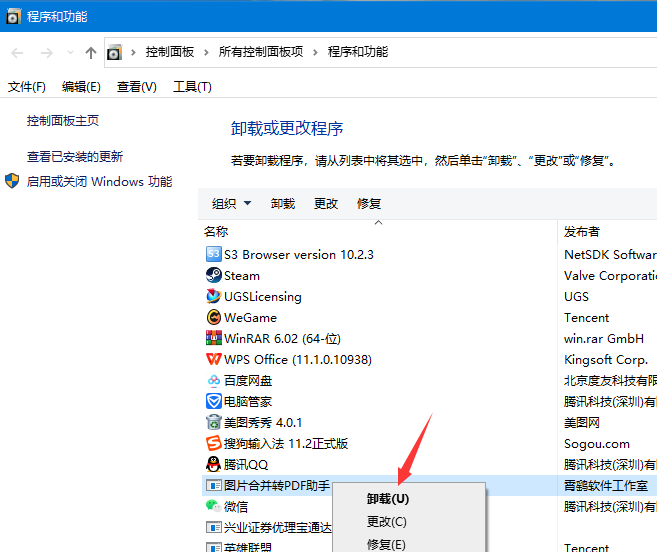Click the 电脑管家 shield icon
Screen dimensions: 657x552
(214, 402)
